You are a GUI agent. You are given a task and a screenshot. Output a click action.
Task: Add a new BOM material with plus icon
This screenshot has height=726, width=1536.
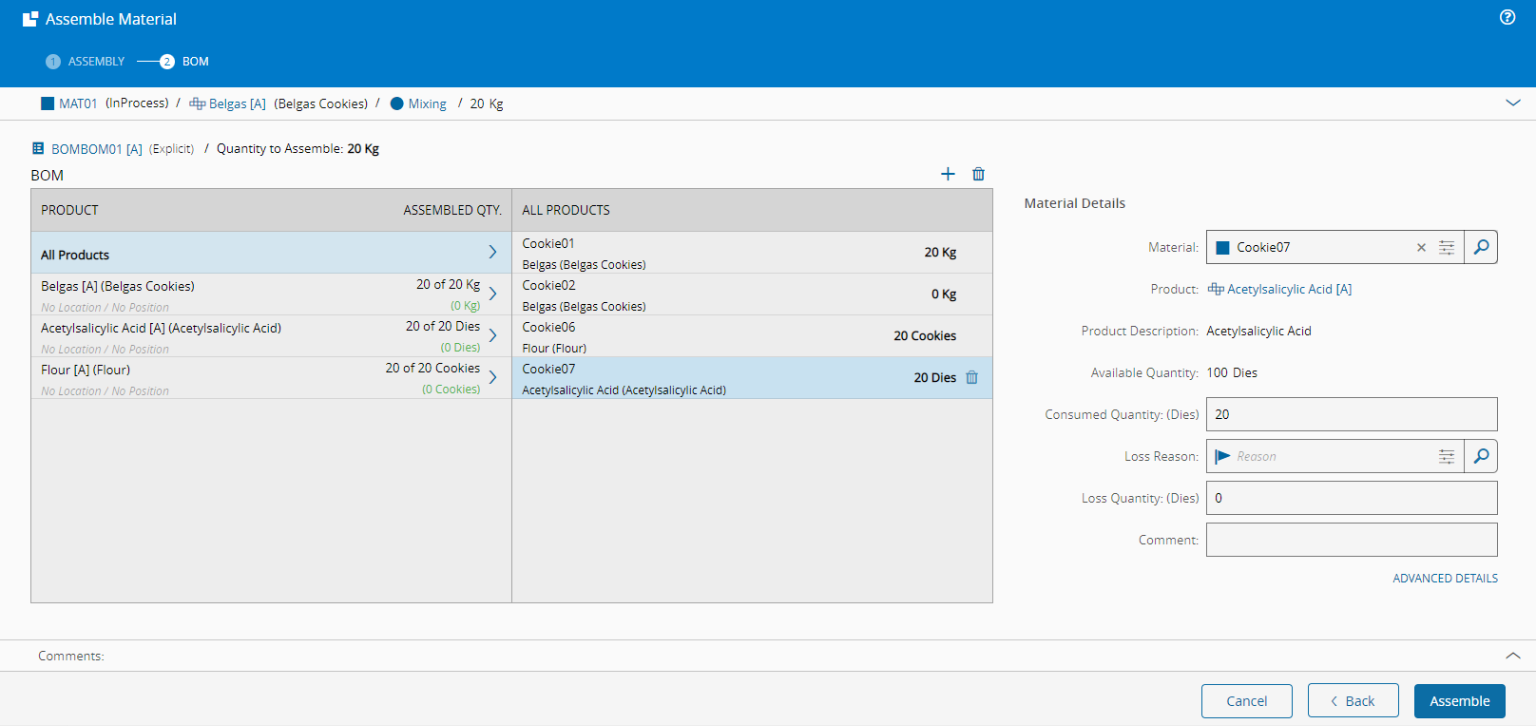[948, 174]
